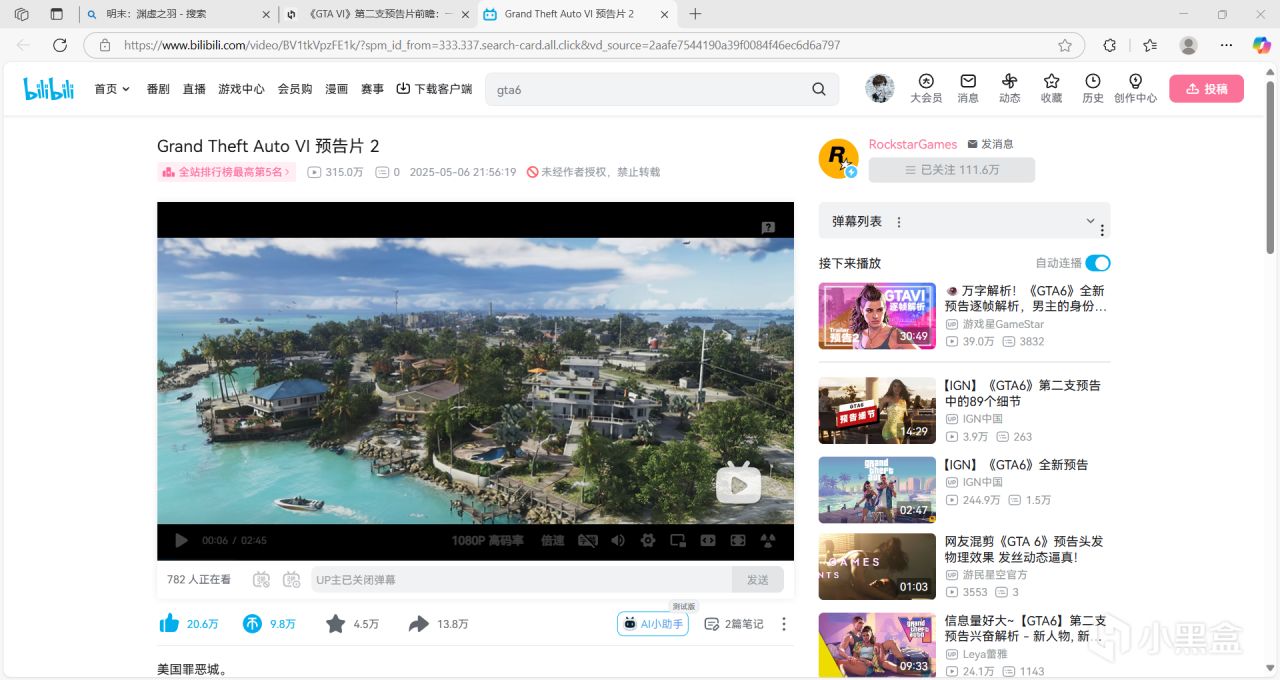Share the video (13.8万)
Viewport: 1280px width, 680px height.
tap(438, 624)
